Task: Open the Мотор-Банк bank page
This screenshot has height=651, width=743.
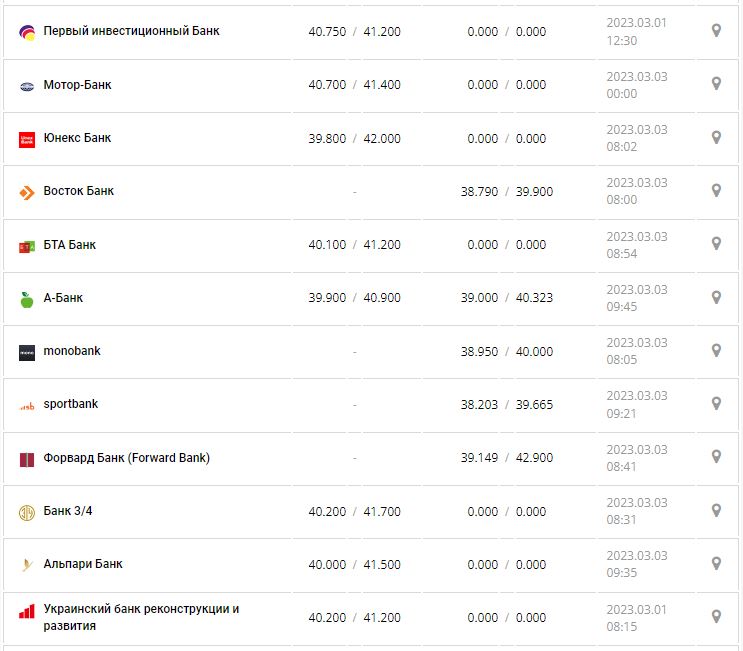Action: coord(77,85)
